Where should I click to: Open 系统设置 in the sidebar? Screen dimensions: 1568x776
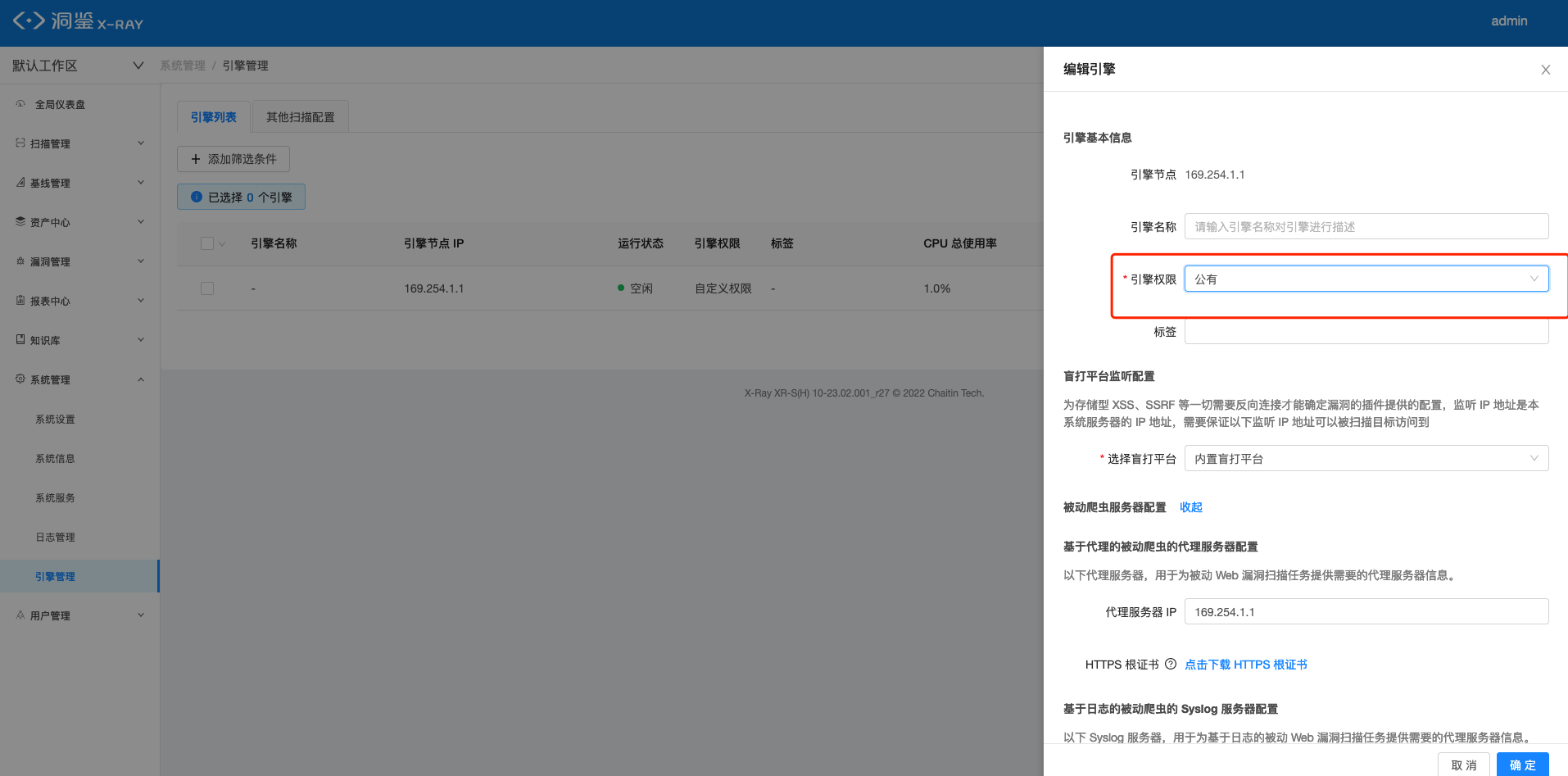(x=55, y=419)
